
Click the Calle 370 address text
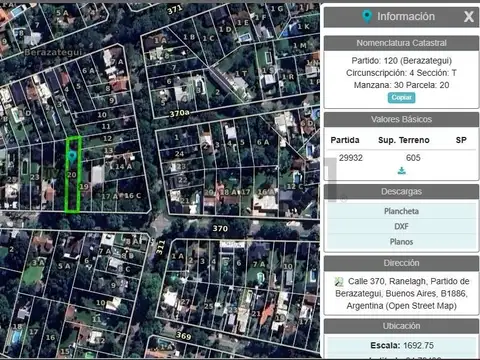402,293
